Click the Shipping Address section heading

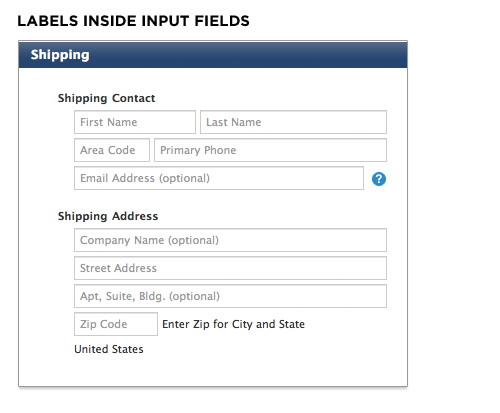(108, 216)
